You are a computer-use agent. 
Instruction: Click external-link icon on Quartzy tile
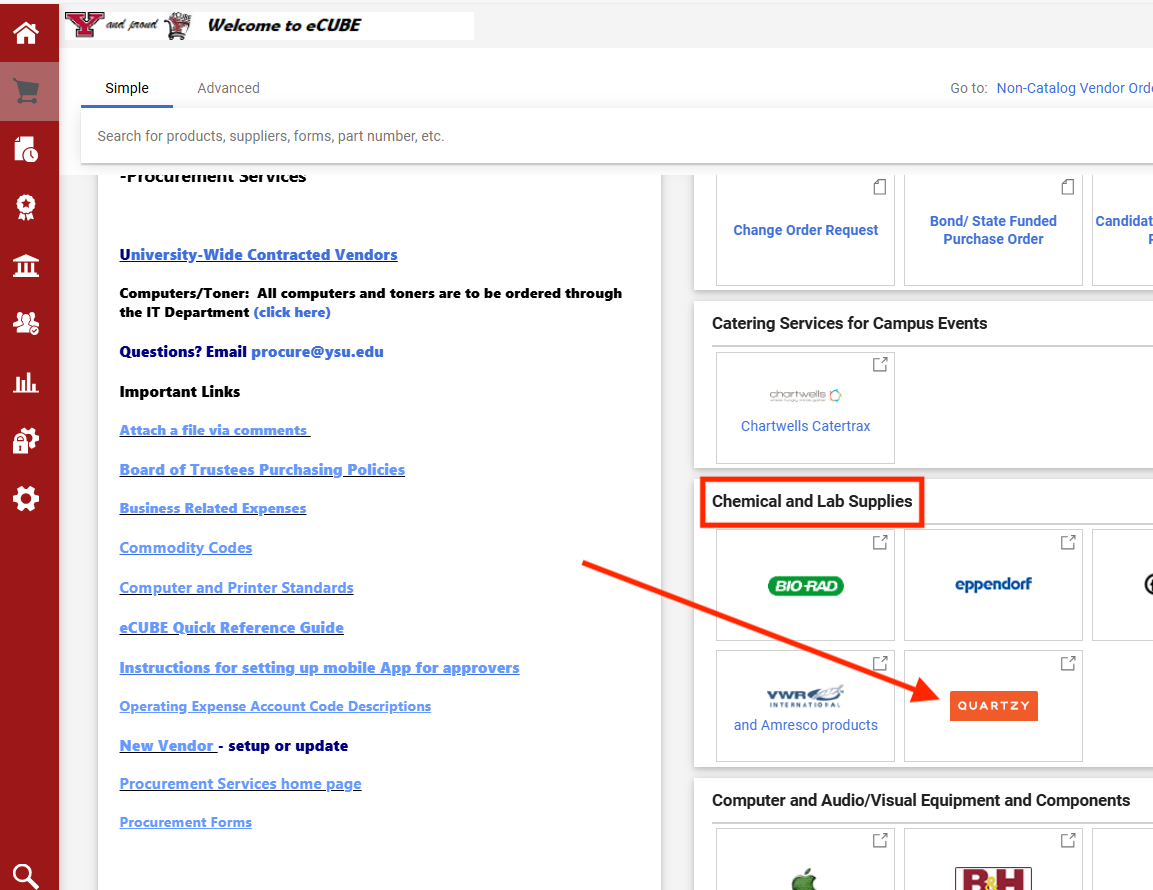[x=1068, y=663]
